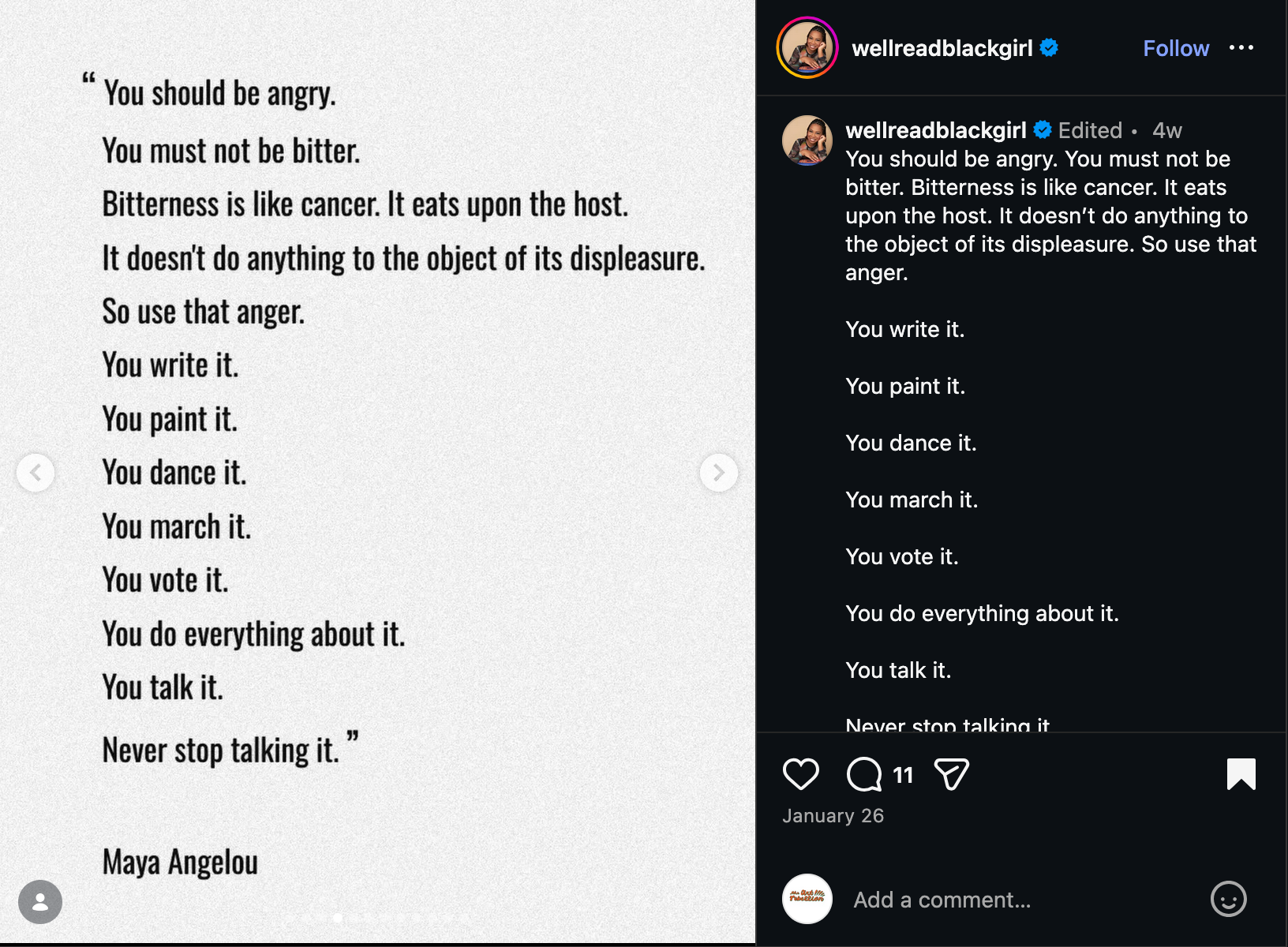Click the 11 comments count
This screenshot has width=1288, height=947.
pos(903,775)
